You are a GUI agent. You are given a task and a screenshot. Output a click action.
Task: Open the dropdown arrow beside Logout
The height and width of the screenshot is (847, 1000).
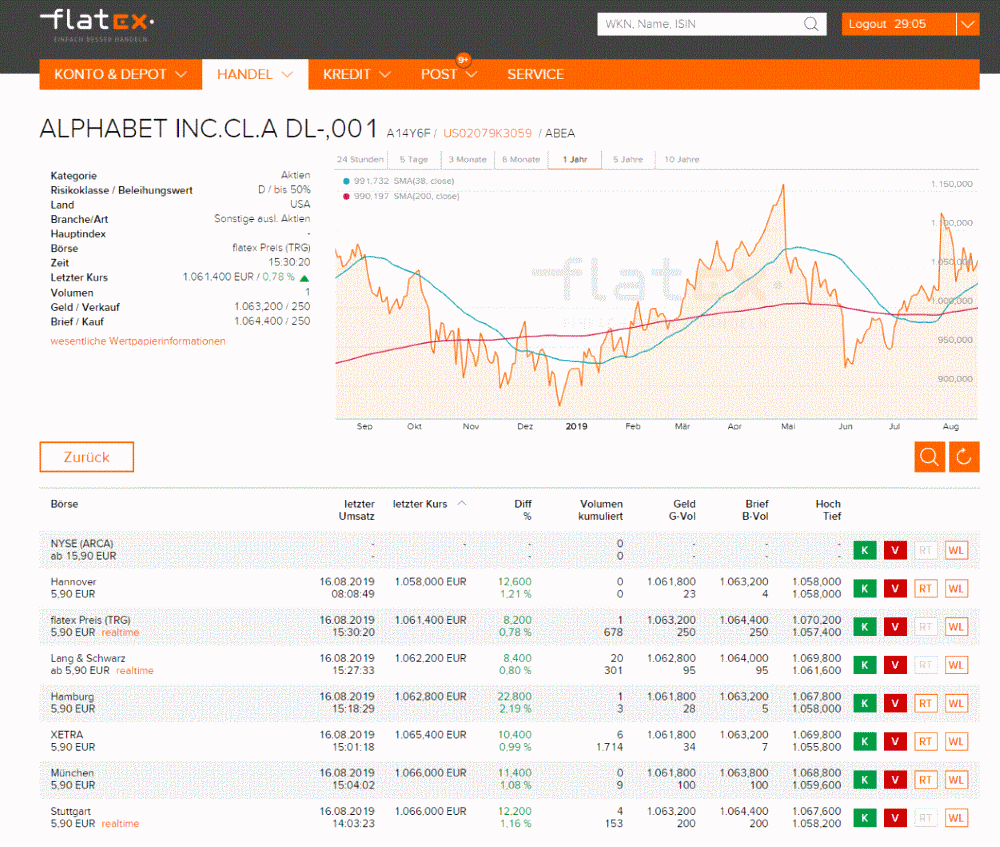click(x=967, y=24)
